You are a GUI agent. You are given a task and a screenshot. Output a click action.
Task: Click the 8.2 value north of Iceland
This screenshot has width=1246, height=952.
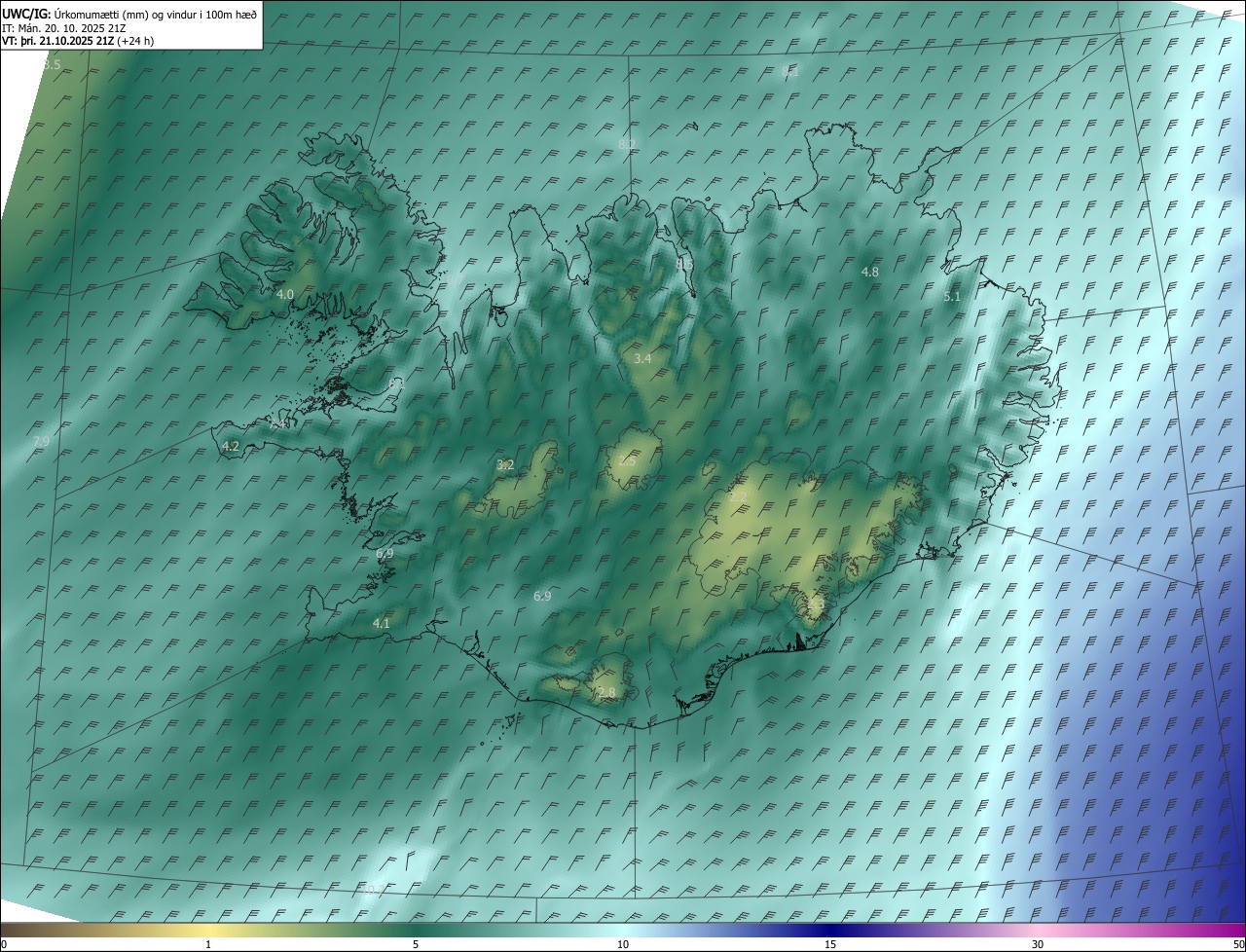(x=627, y=145)
